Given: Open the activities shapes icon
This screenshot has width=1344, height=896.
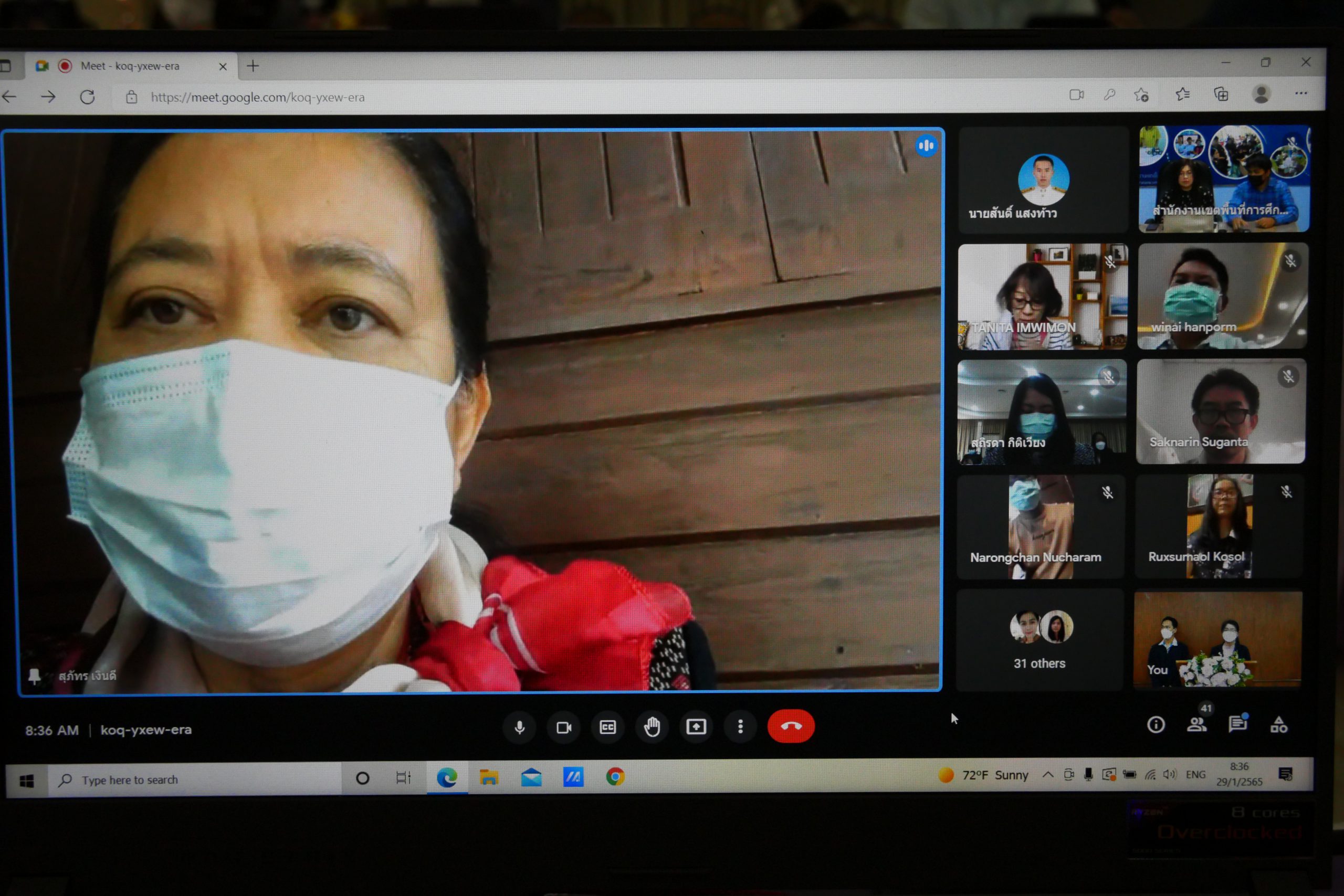Looking at the screenshot, I should [x=1279, y=724].
